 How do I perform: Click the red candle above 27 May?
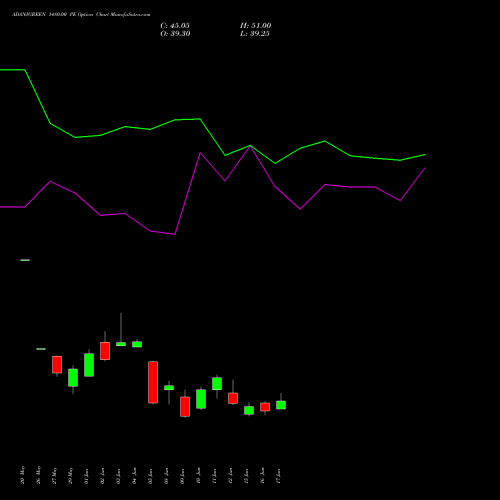pos(57,365)
